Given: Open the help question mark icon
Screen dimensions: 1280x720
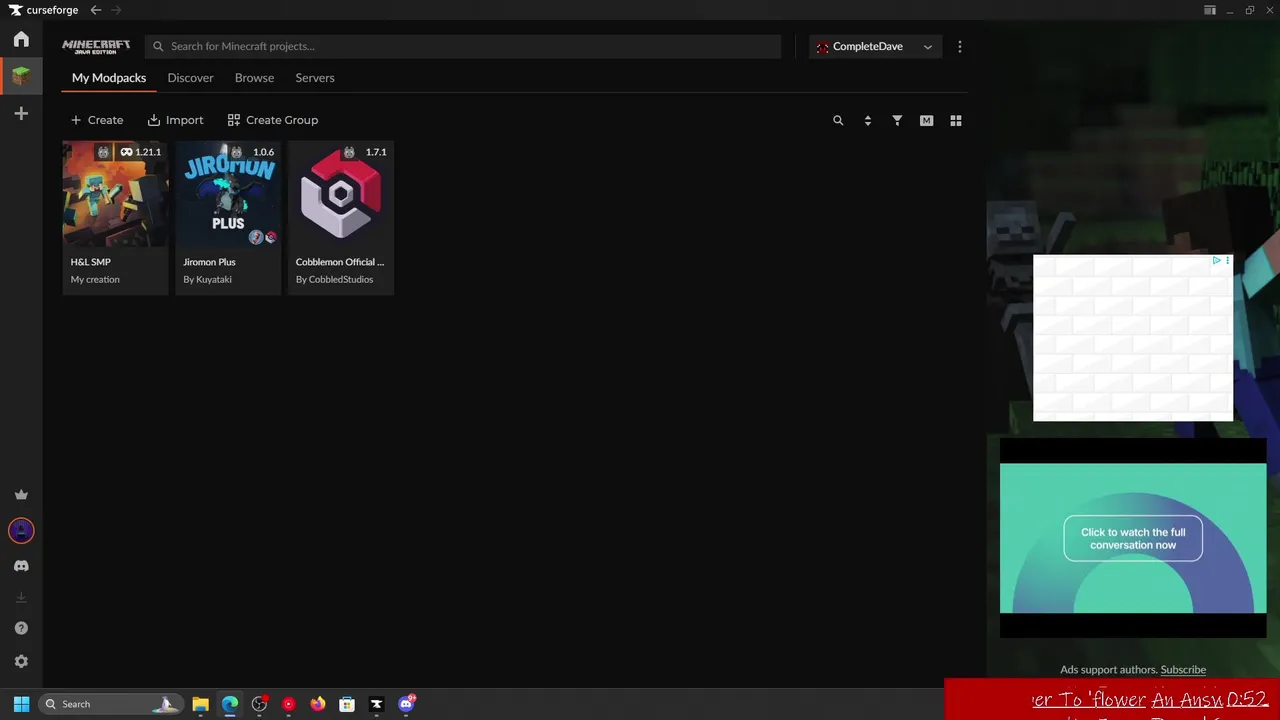Looking at the screenshot, I should click(21, 628).
